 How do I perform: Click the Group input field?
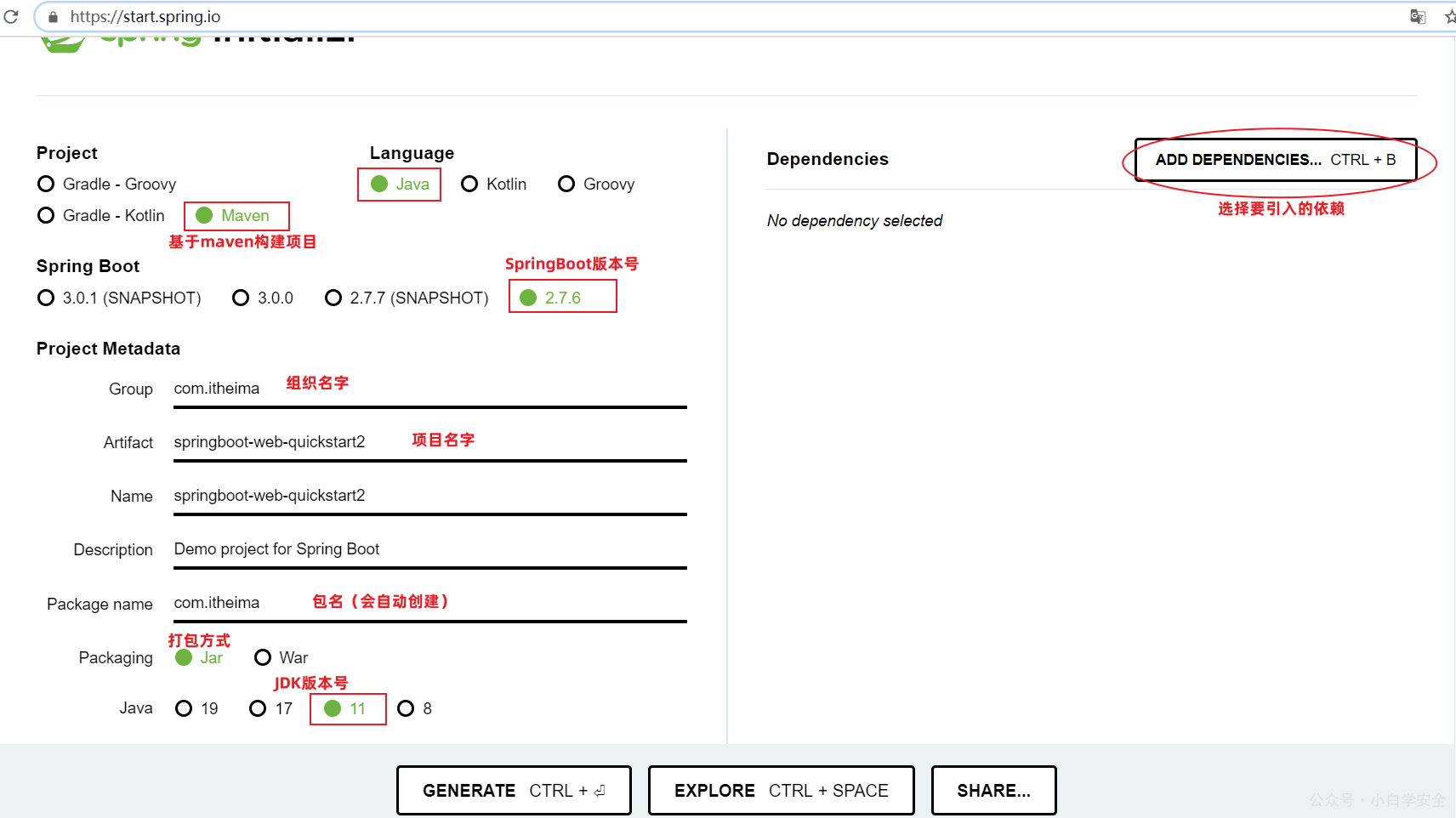pyautogui.click(x=430, y=389)
